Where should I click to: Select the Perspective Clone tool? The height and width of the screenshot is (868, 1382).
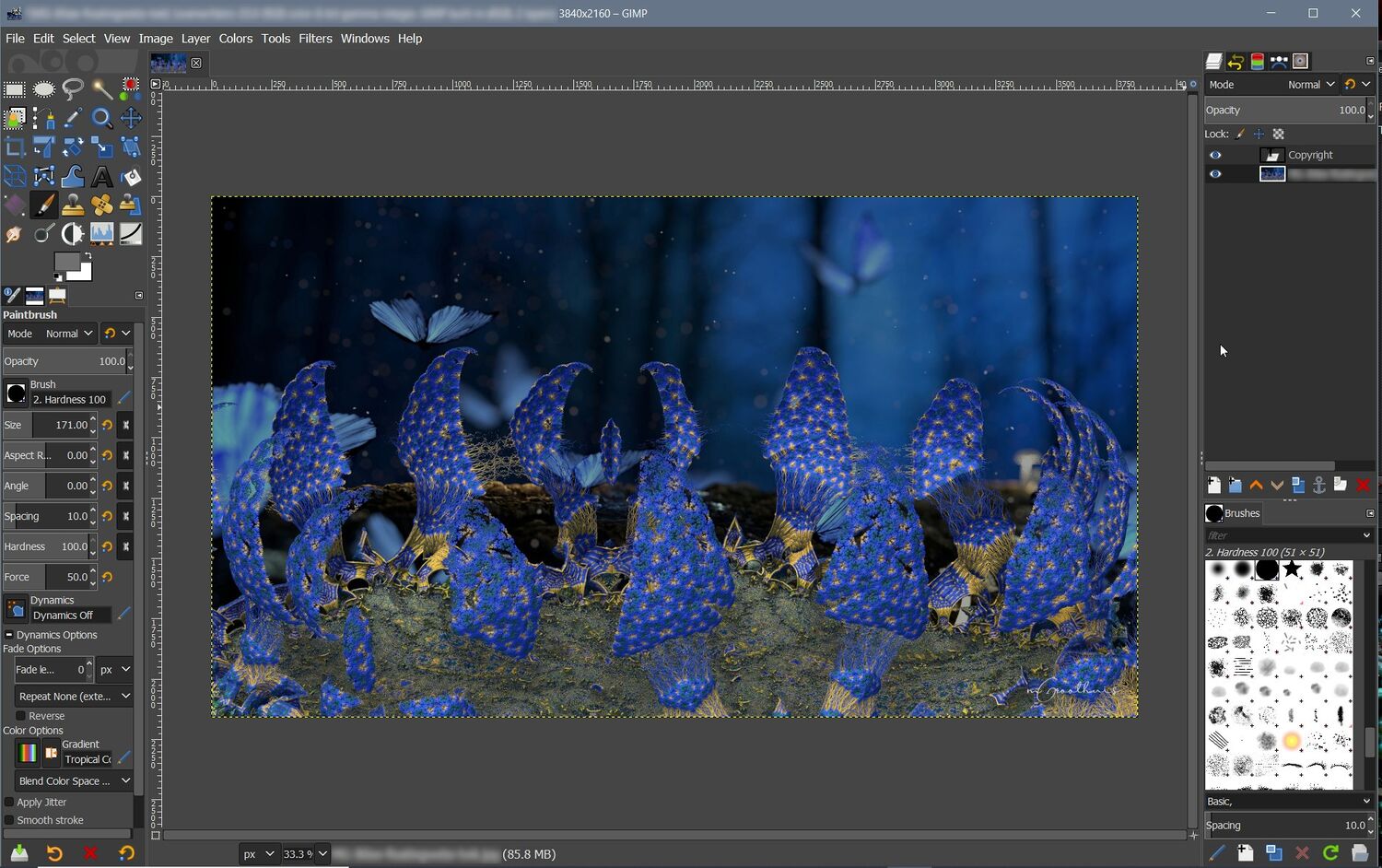tap(131, 205)
